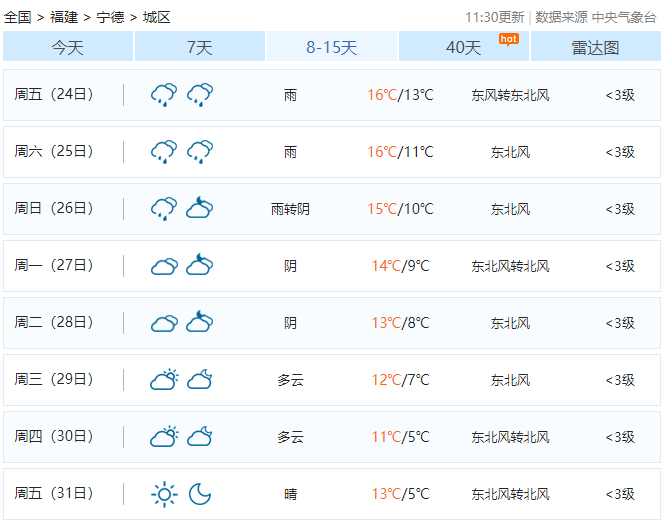The image size is (665, 522).
Task: Click 晴 weather description
Action: coord(291,494)
